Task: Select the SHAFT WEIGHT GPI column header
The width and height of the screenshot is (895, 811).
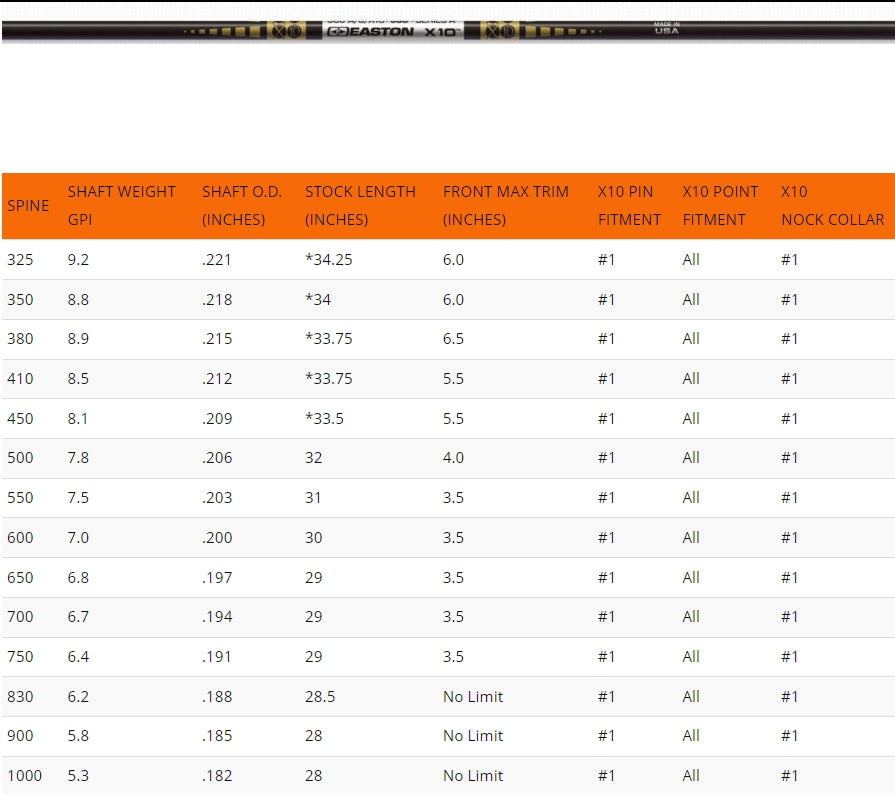Action: pyautogui.click(x=121, y=205)
